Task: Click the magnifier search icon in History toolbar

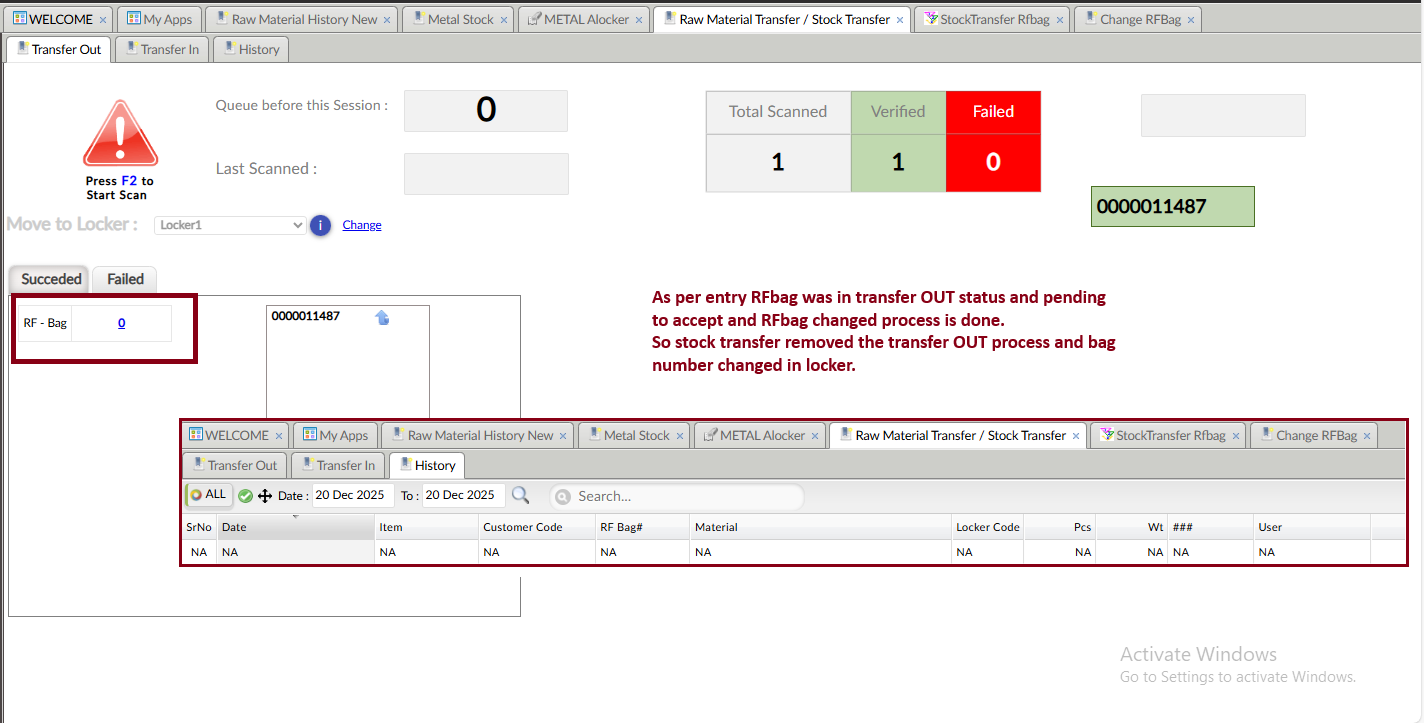Action: click(521, 495)
